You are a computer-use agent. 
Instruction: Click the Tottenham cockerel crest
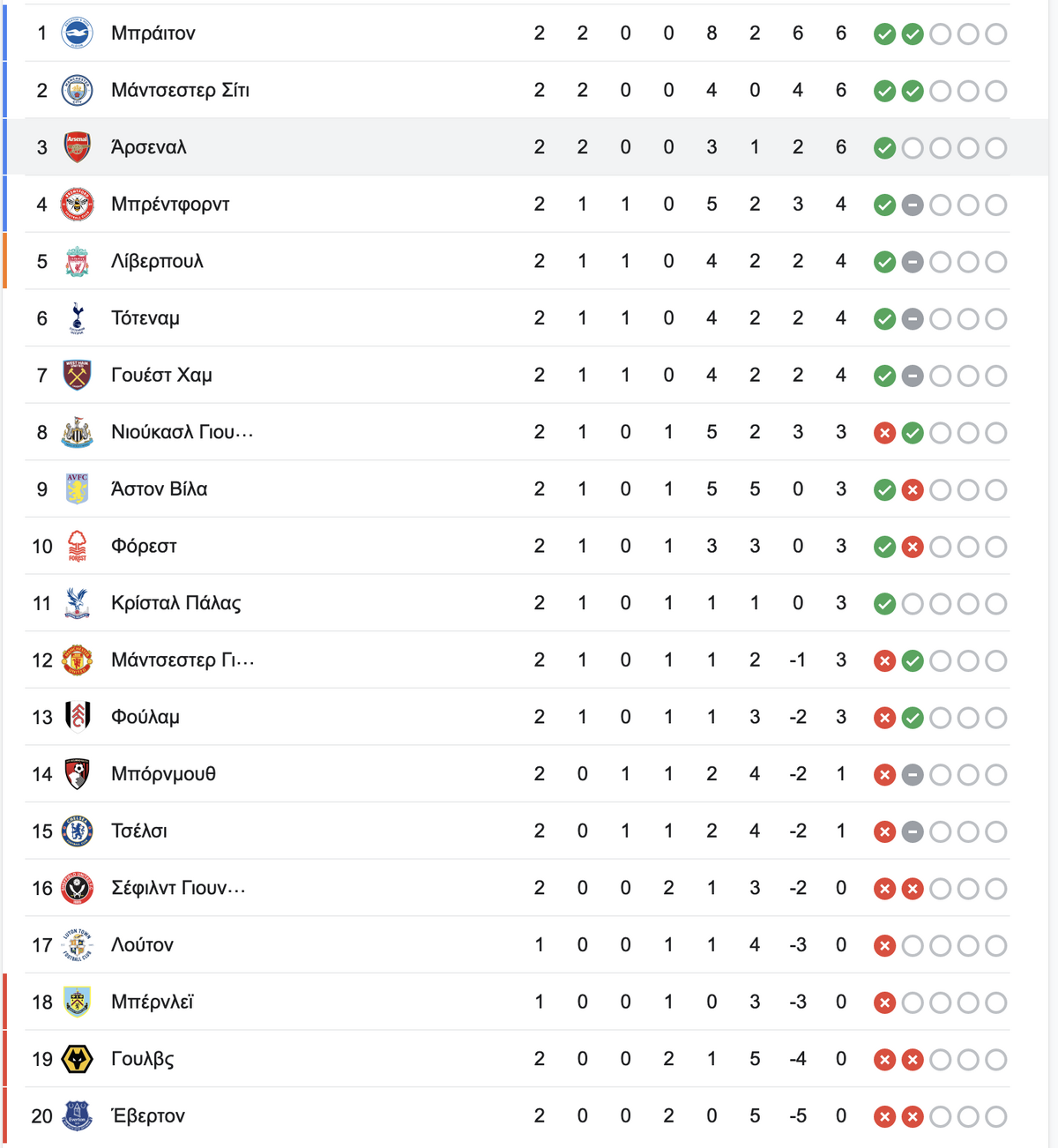(77, 318)
